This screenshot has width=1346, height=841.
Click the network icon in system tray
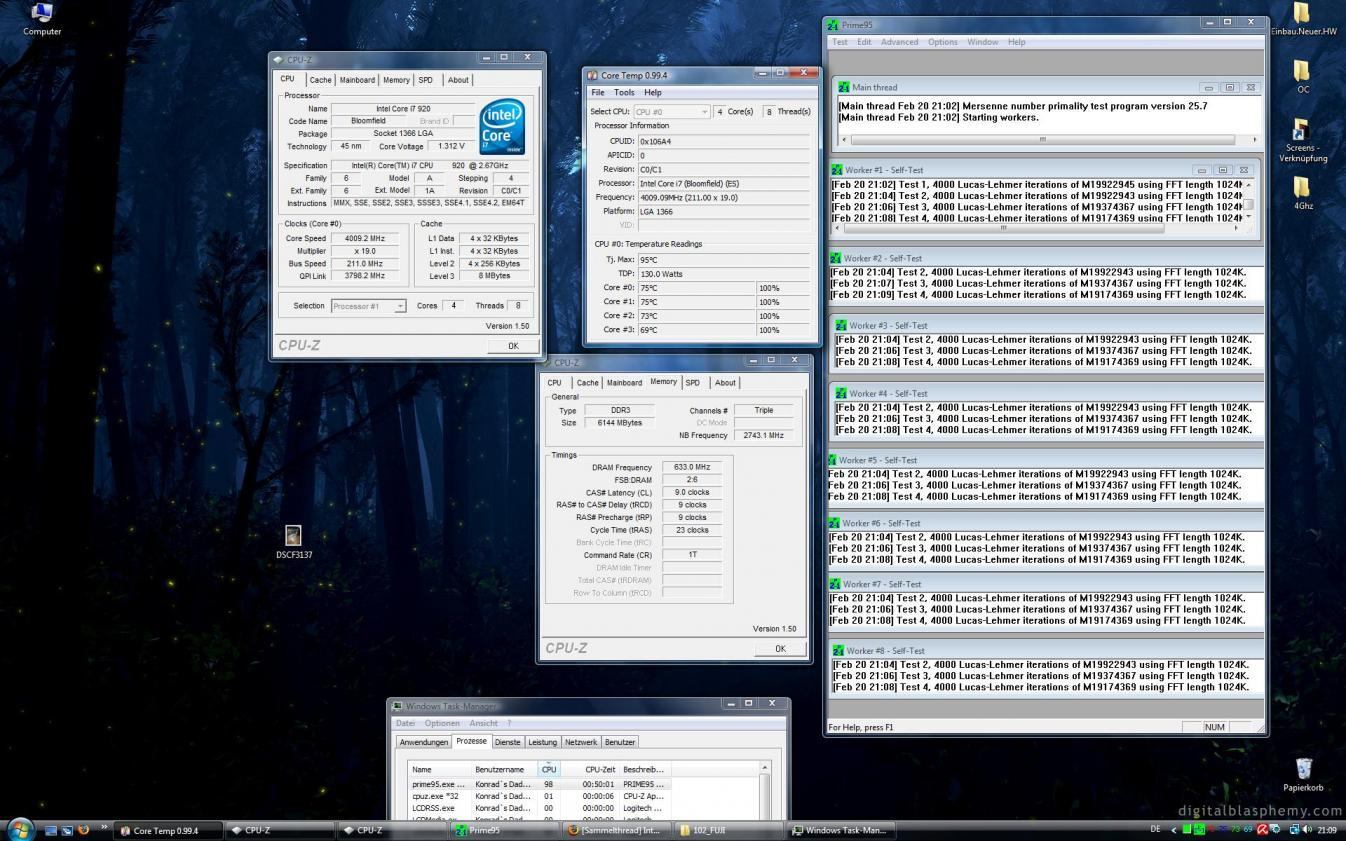point(1294,830)
